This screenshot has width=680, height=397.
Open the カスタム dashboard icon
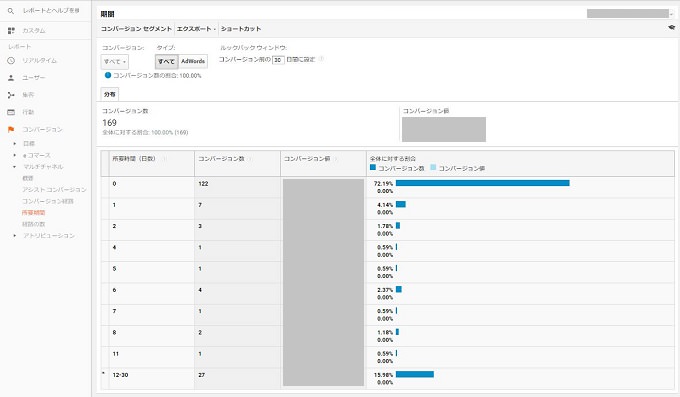coord(11,30)
